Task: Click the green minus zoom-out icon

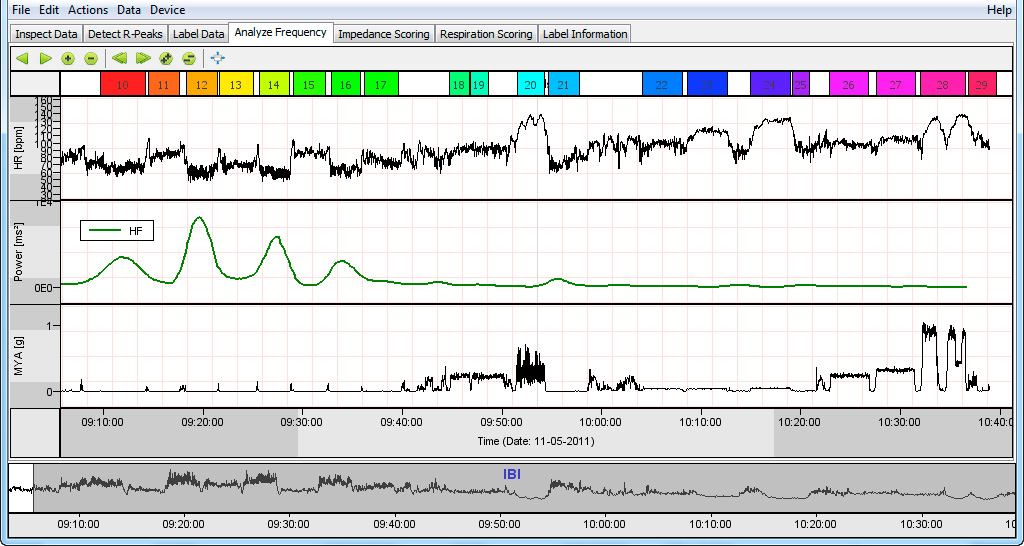Action: (x=91, y=59)
